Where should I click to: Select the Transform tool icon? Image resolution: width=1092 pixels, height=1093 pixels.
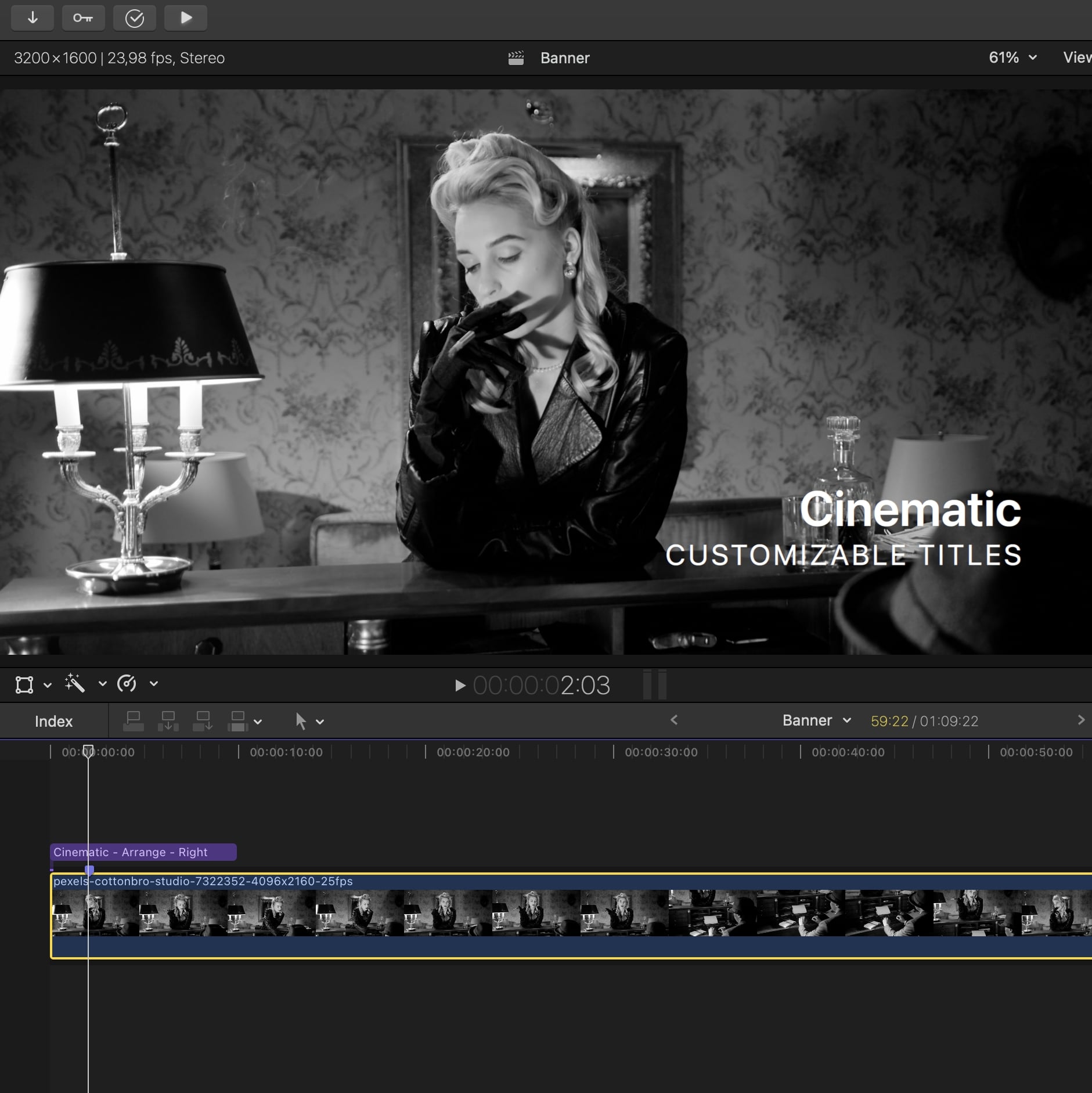[x=24, y=684]
